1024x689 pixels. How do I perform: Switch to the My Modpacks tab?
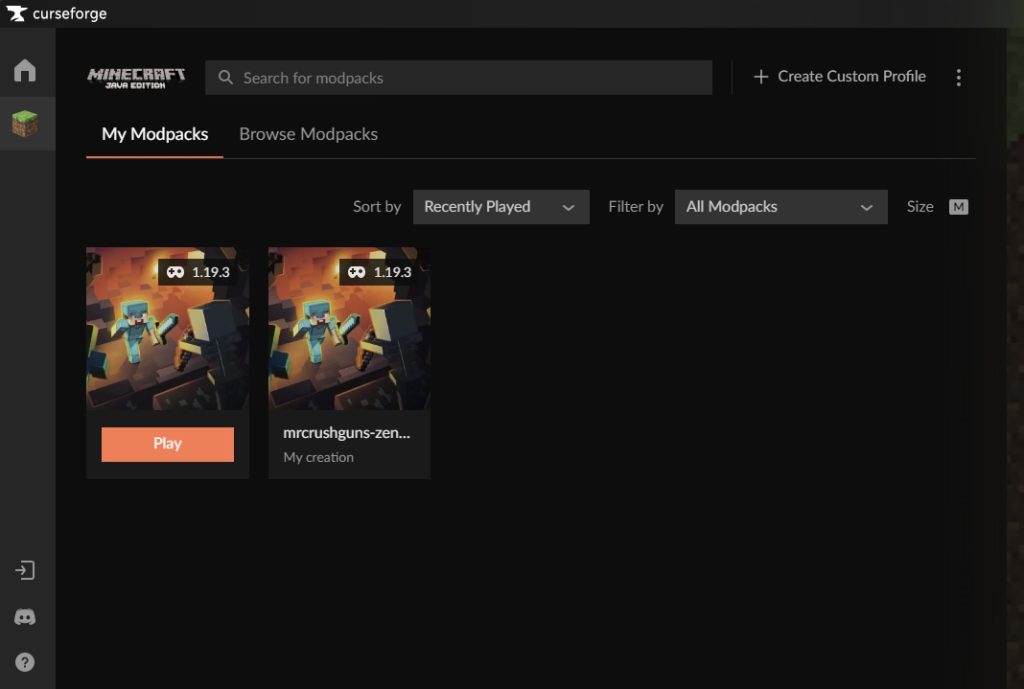[155, 134]
